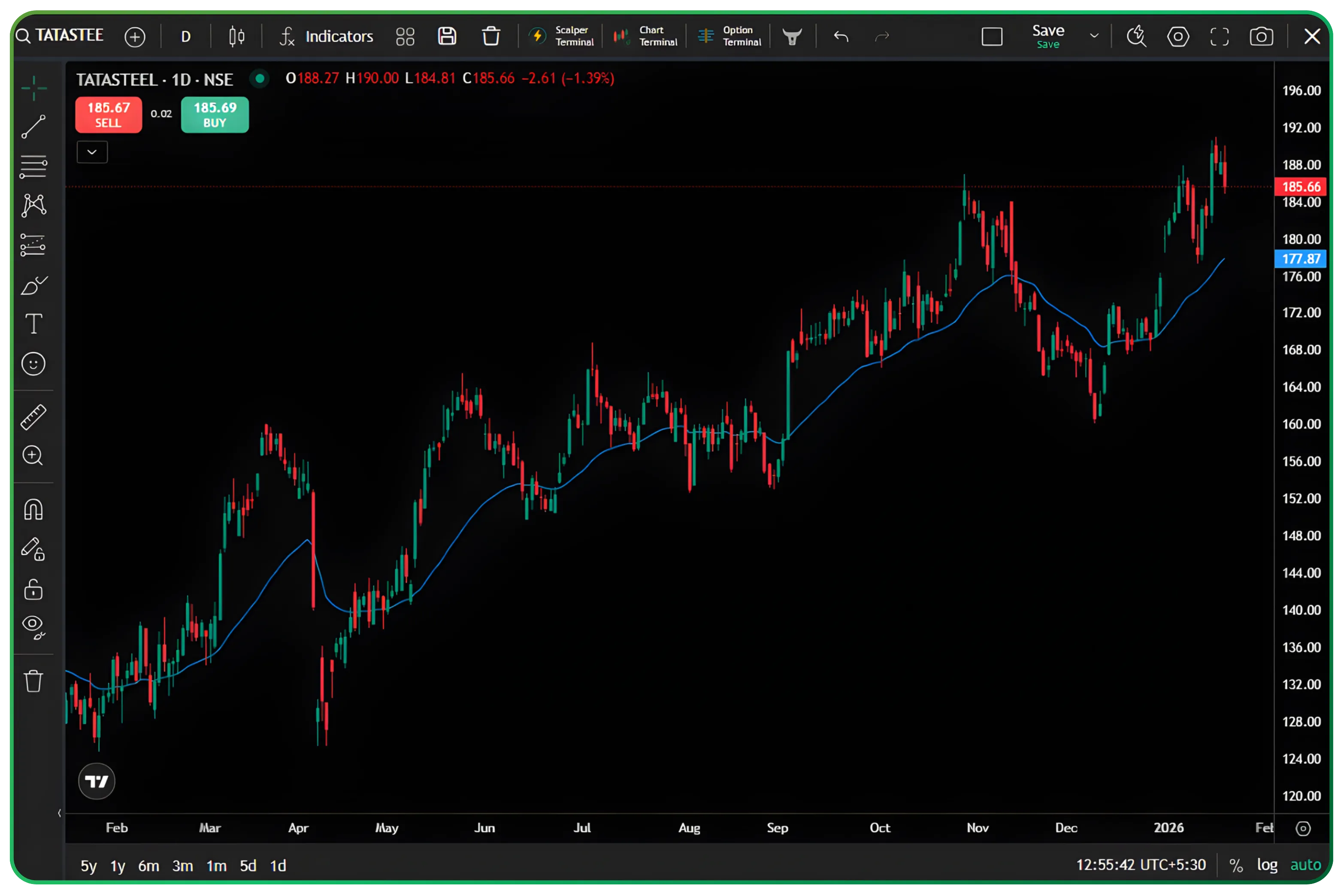This screenshot has height=896, width=1344.
Task: Select the Ruler measure tool
Action: [x=33, y=417]
